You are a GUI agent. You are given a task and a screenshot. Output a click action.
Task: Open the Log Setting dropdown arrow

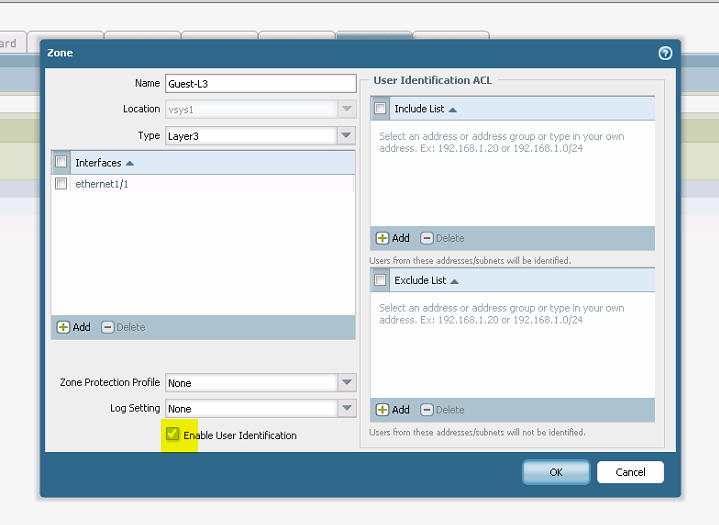coord(347,408)
